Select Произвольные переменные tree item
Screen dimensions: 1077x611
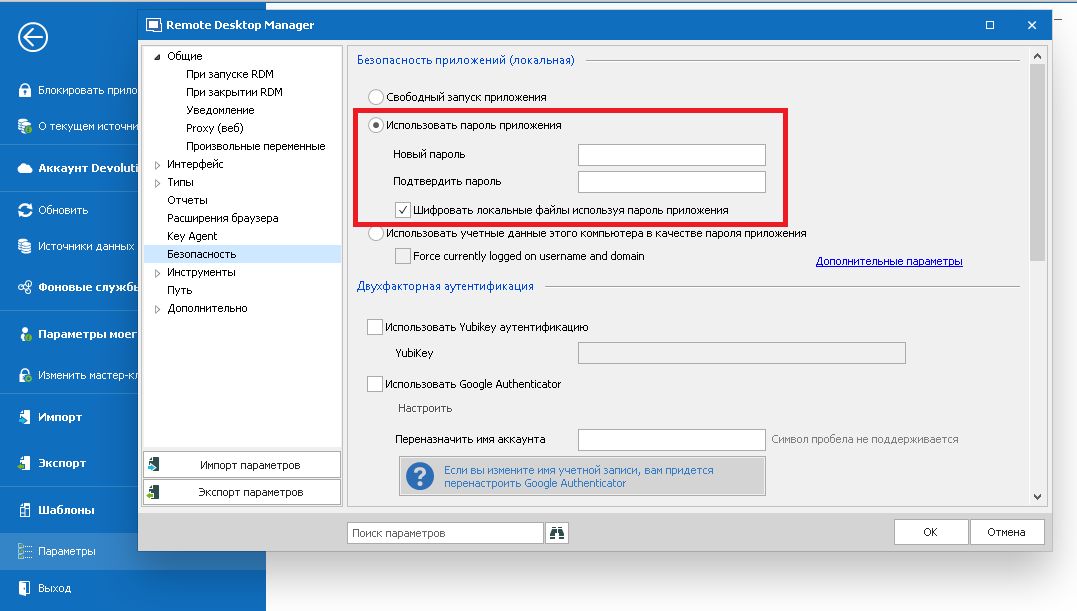(256, 146)
